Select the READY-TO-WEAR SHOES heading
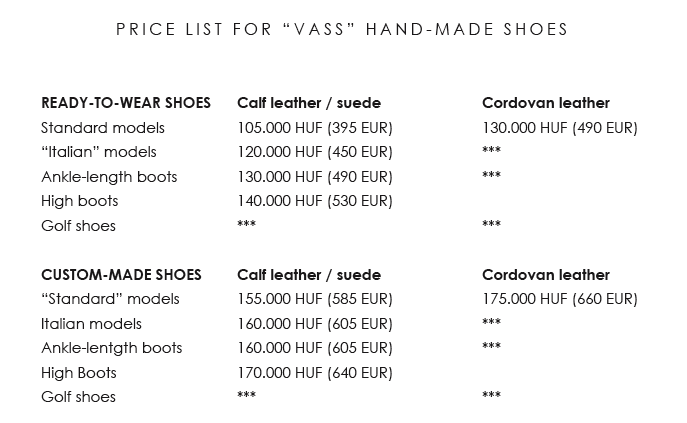Screen dimensions: 687x423 [126, 103]
